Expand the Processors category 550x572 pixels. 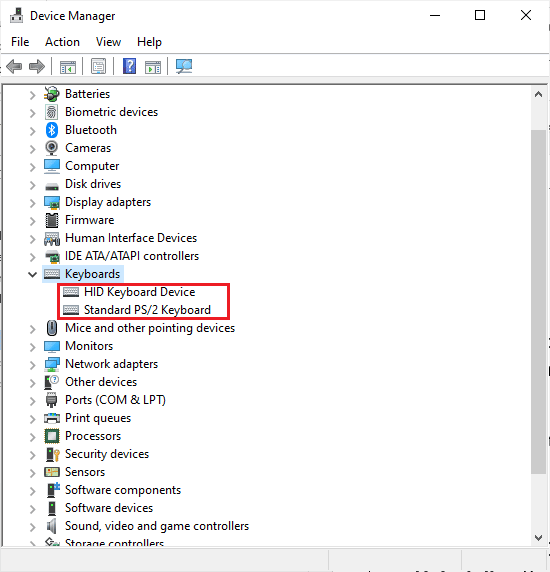click(32, 437)
